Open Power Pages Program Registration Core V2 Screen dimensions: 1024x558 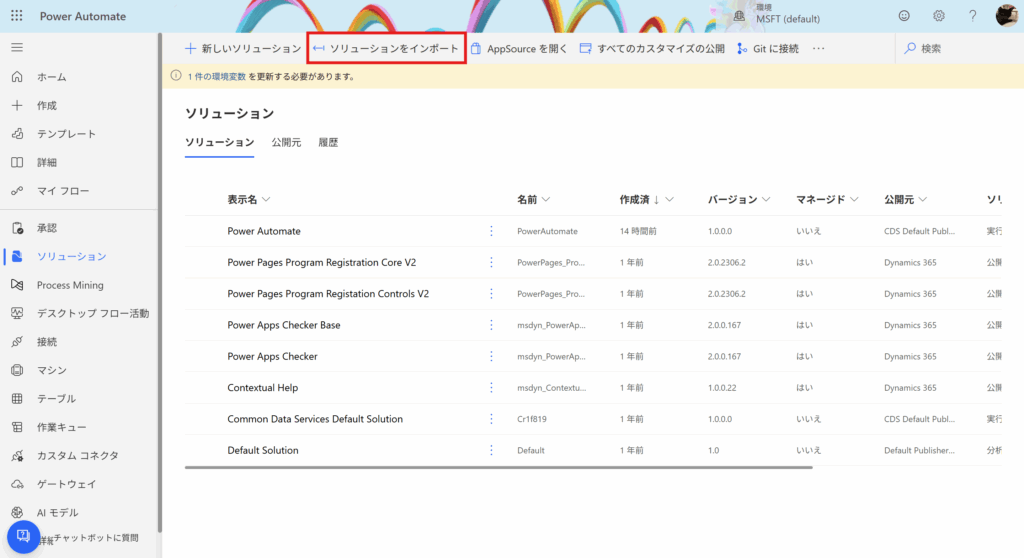point(321,263)
